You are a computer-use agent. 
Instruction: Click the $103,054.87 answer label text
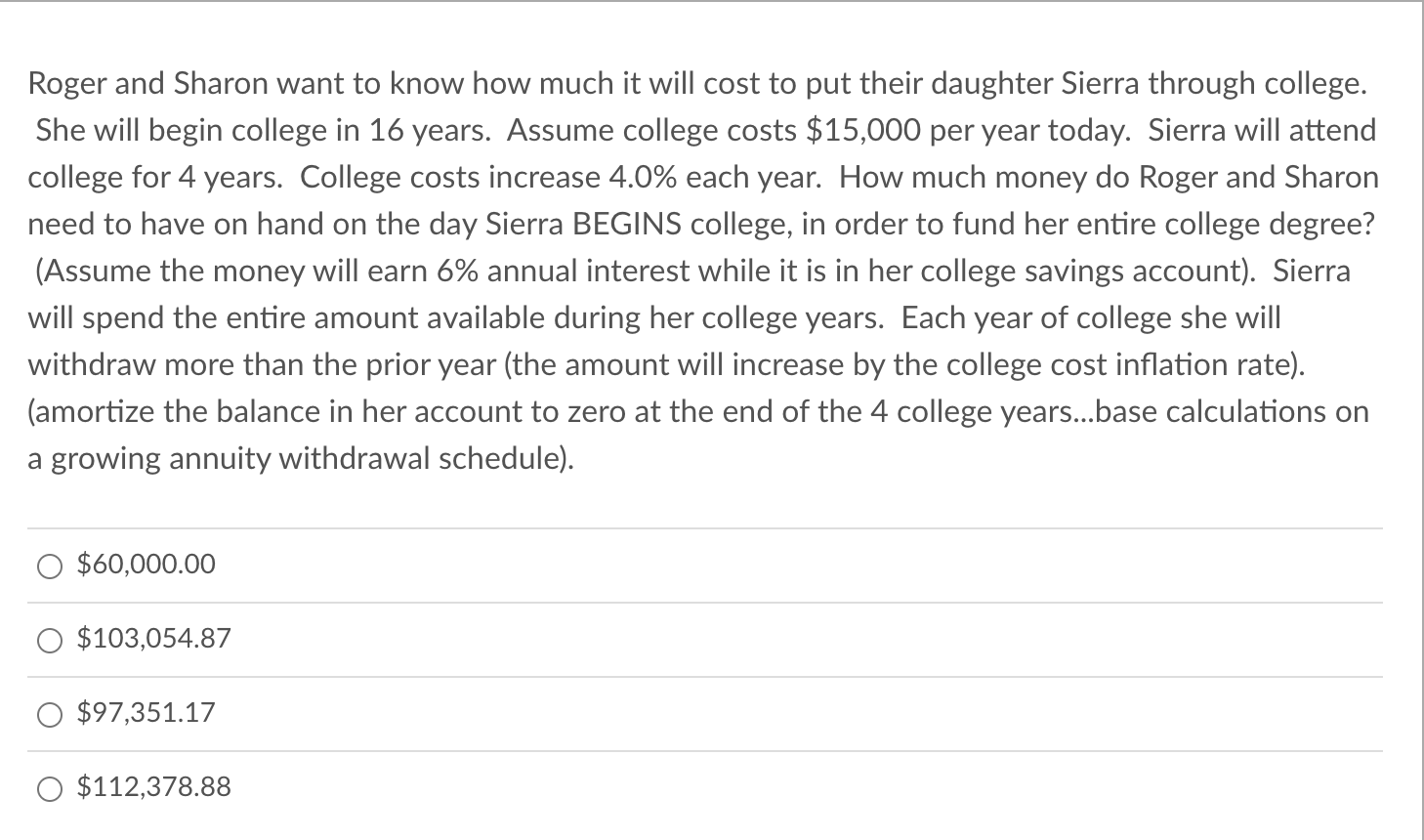(152, 639)
